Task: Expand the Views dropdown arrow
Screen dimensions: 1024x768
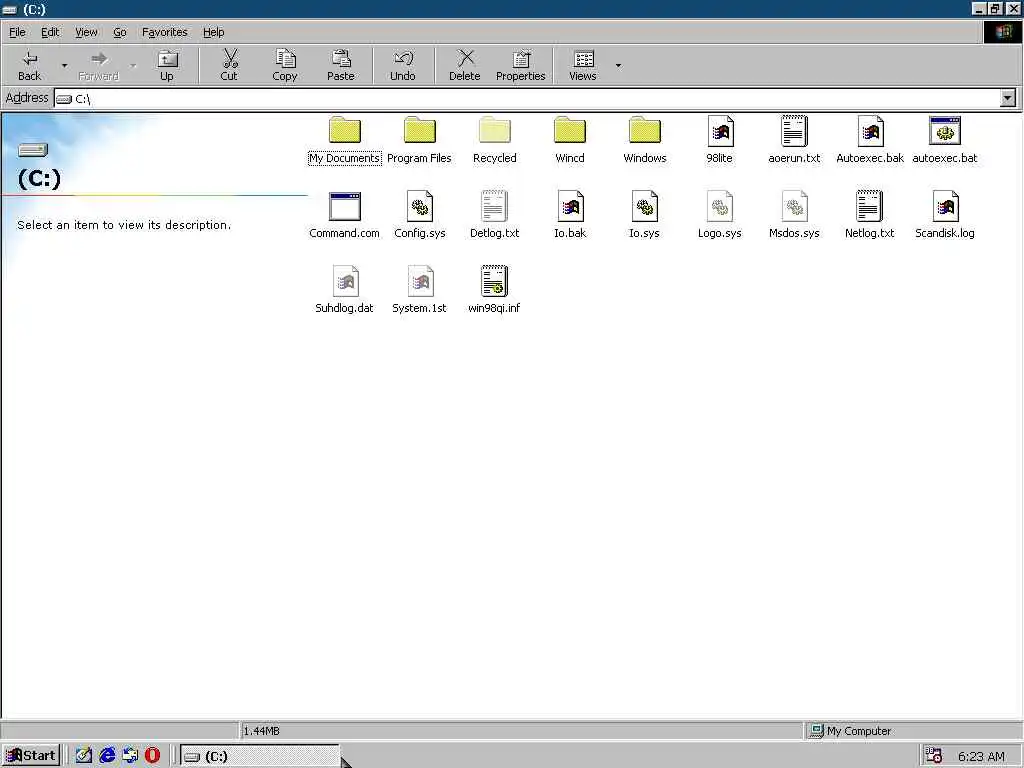Action: 618,65
